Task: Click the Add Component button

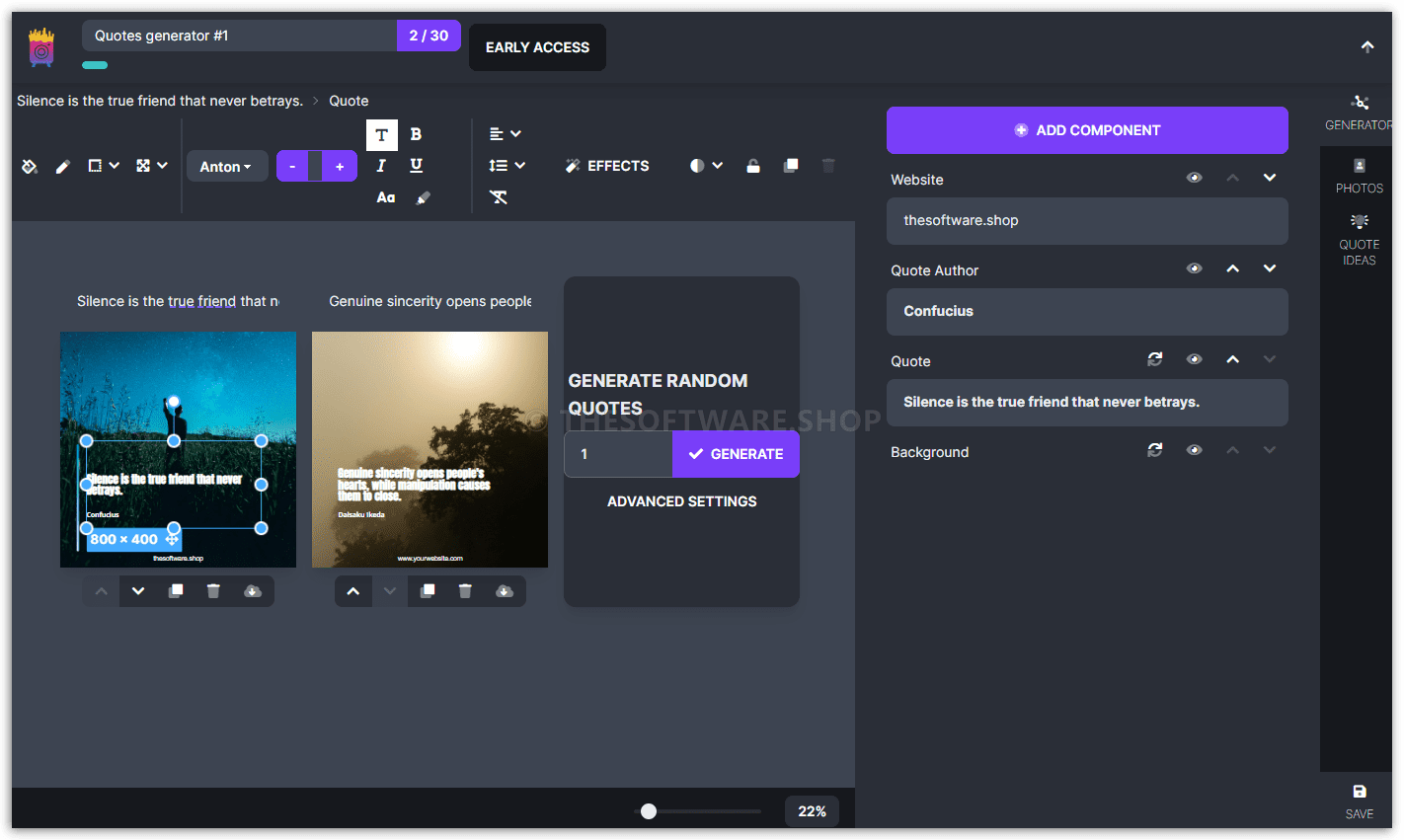Action: (1087, 130)
